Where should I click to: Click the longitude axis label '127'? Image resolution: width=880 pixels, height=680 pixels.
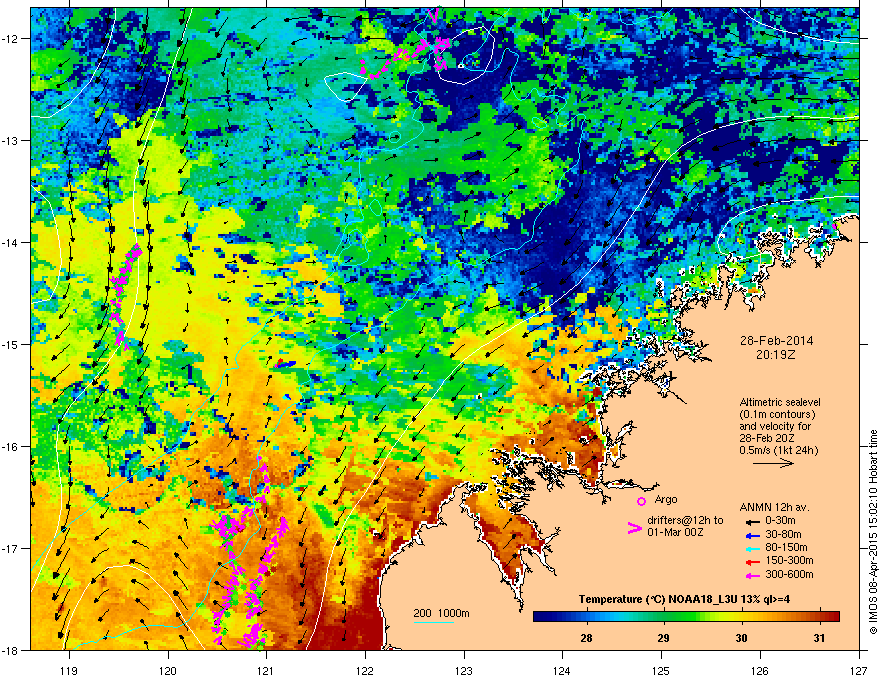tap(859, 670)
